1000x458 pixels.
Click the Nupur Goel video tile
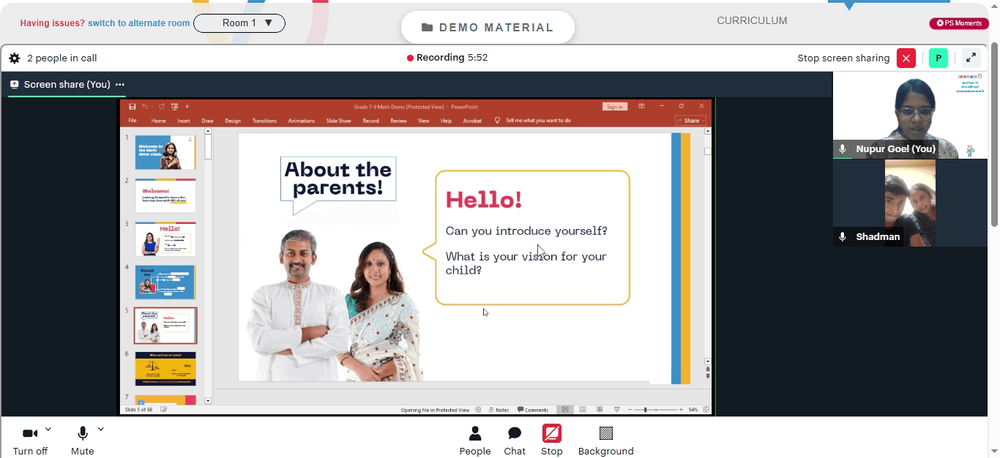click(909, 115)
